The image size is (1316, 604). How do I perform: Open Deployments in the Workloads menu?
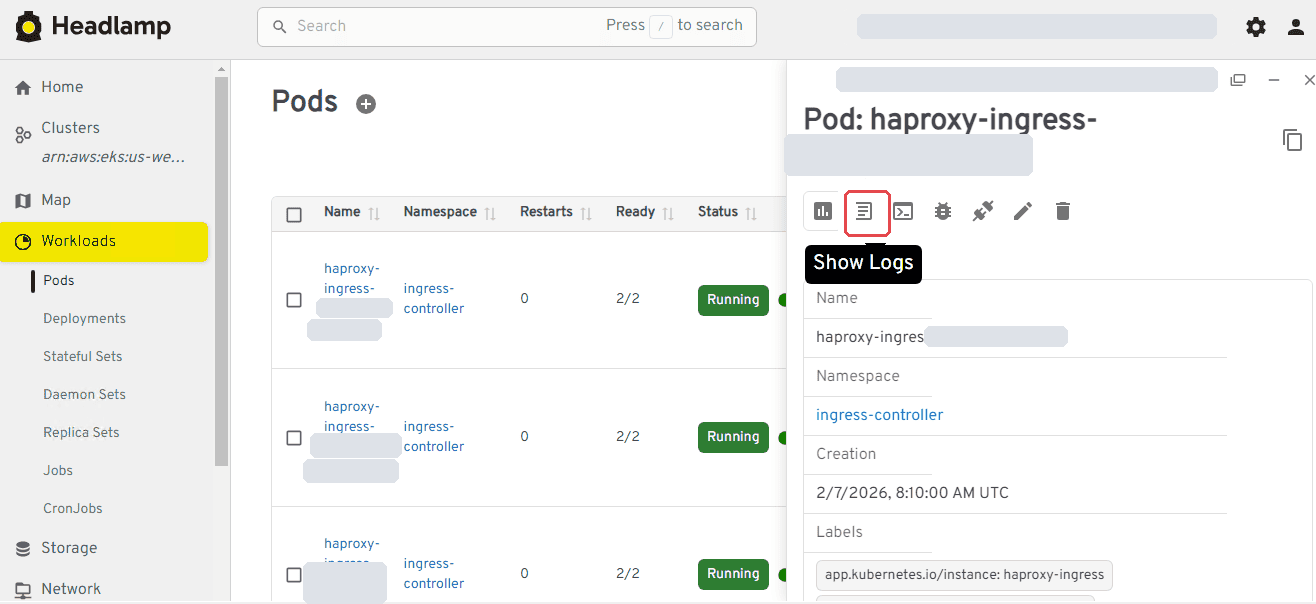point(84,319)
